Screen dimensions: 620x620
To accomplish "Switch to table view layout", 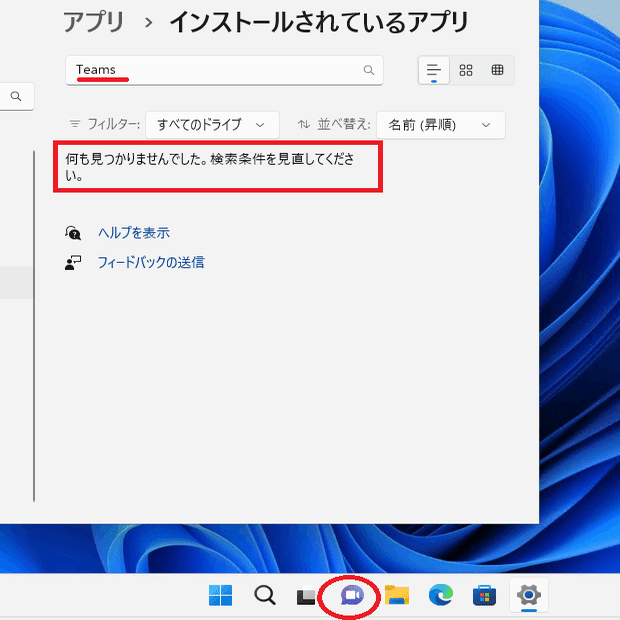I will [x=497, y=70].
